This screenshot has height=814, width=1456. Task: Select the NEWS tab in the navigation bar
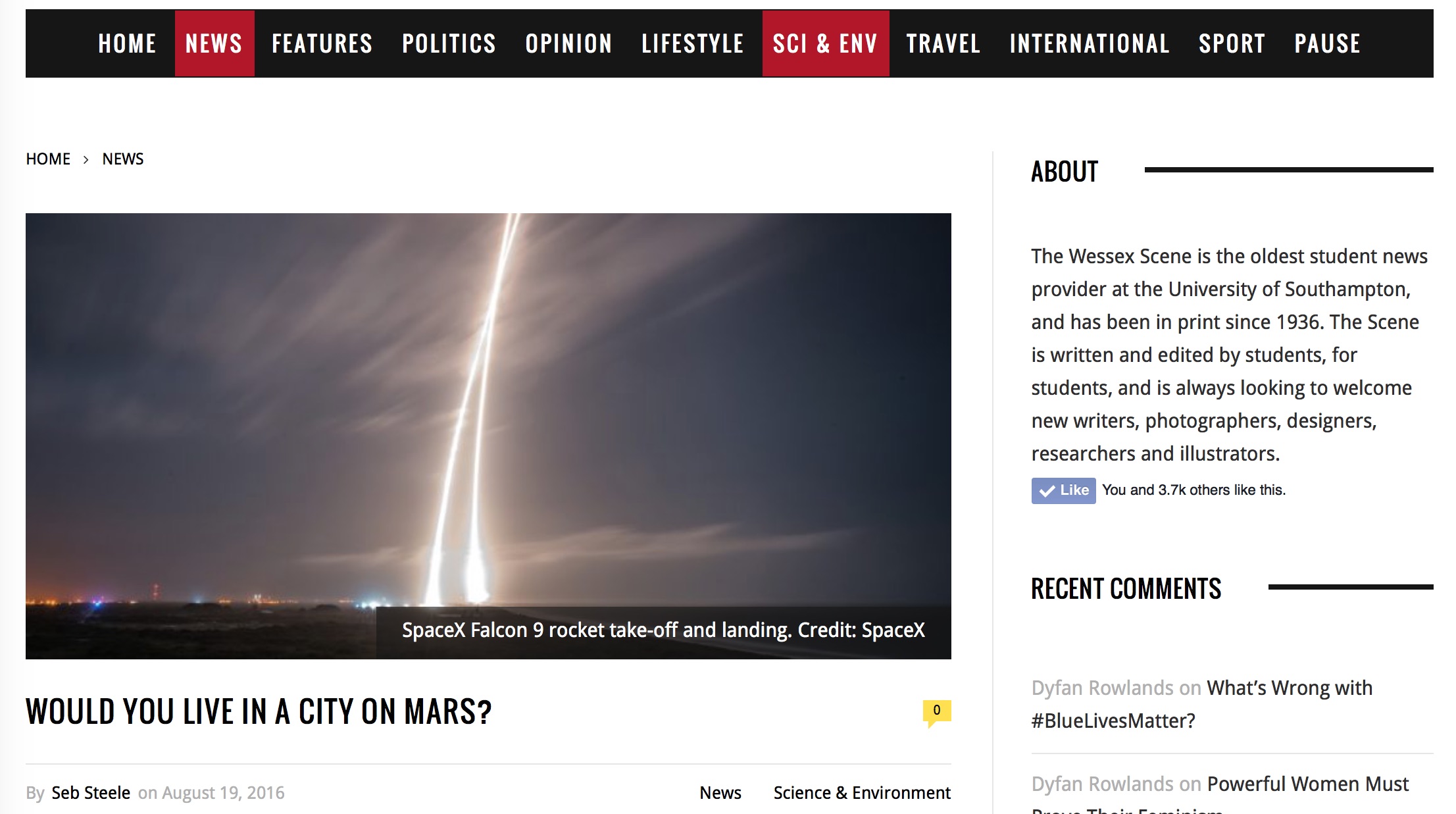coord(214,43)
